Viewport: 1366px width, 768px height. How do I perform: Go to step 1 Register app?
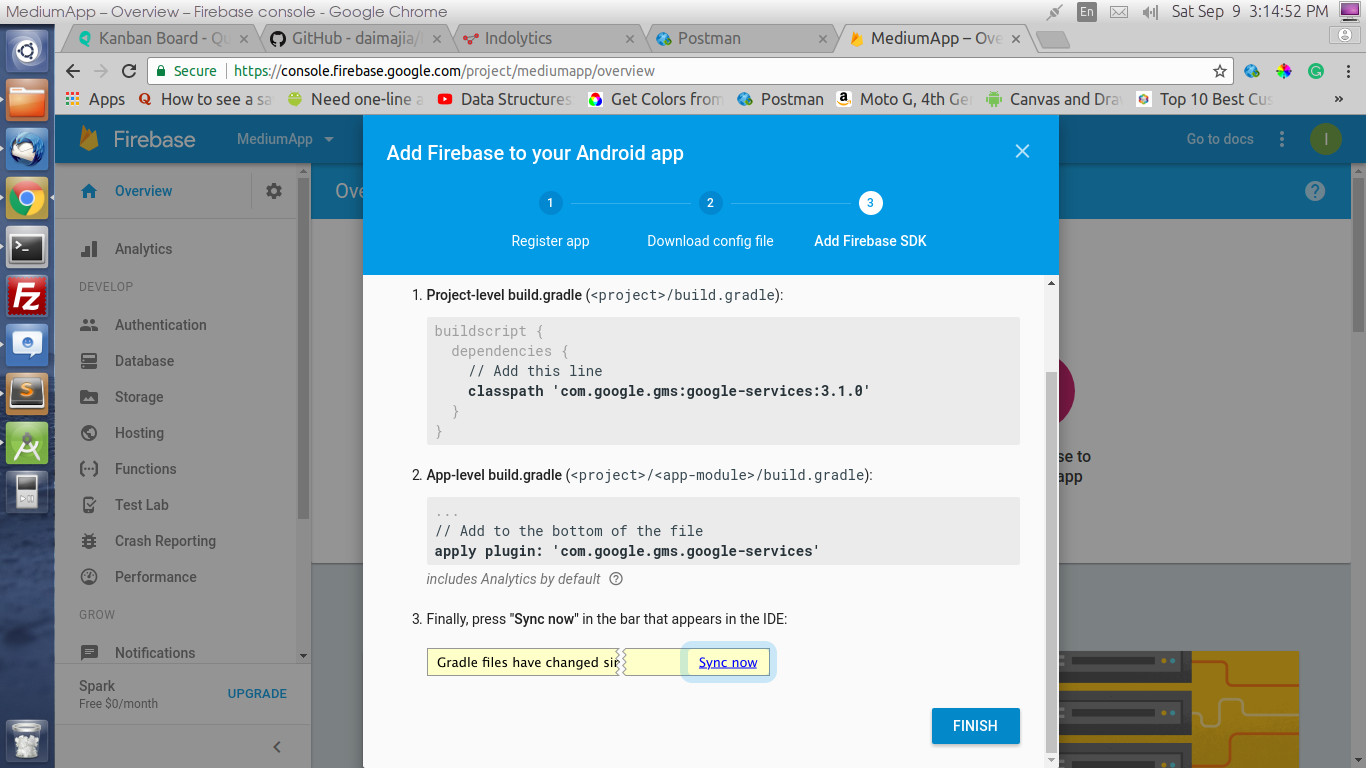pyautogui.click(x=550, y=220)
